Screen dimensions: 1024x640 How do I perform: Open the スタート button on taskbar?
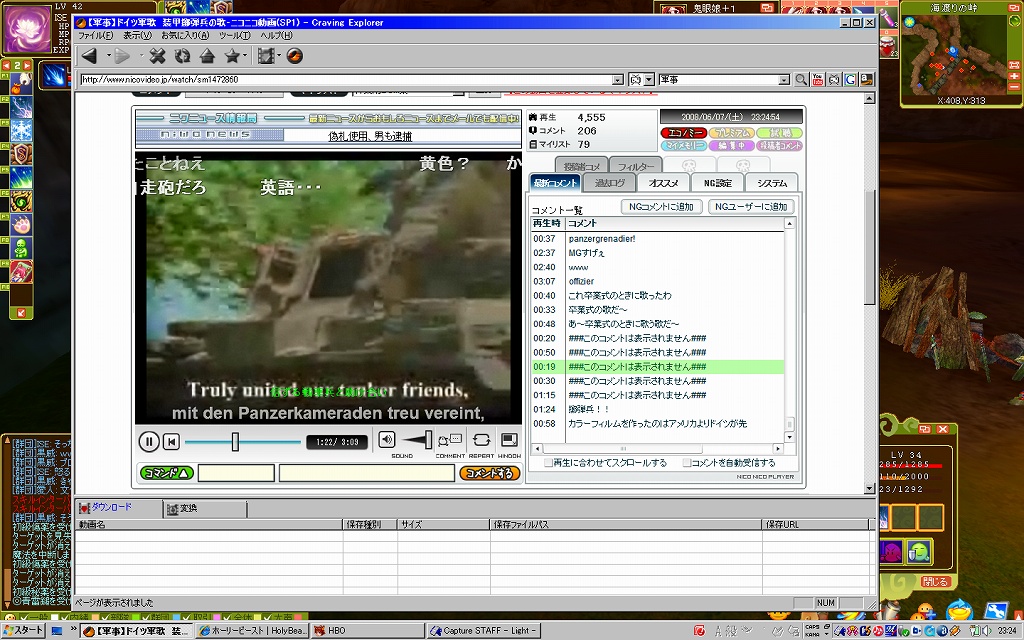pos(24,631)
